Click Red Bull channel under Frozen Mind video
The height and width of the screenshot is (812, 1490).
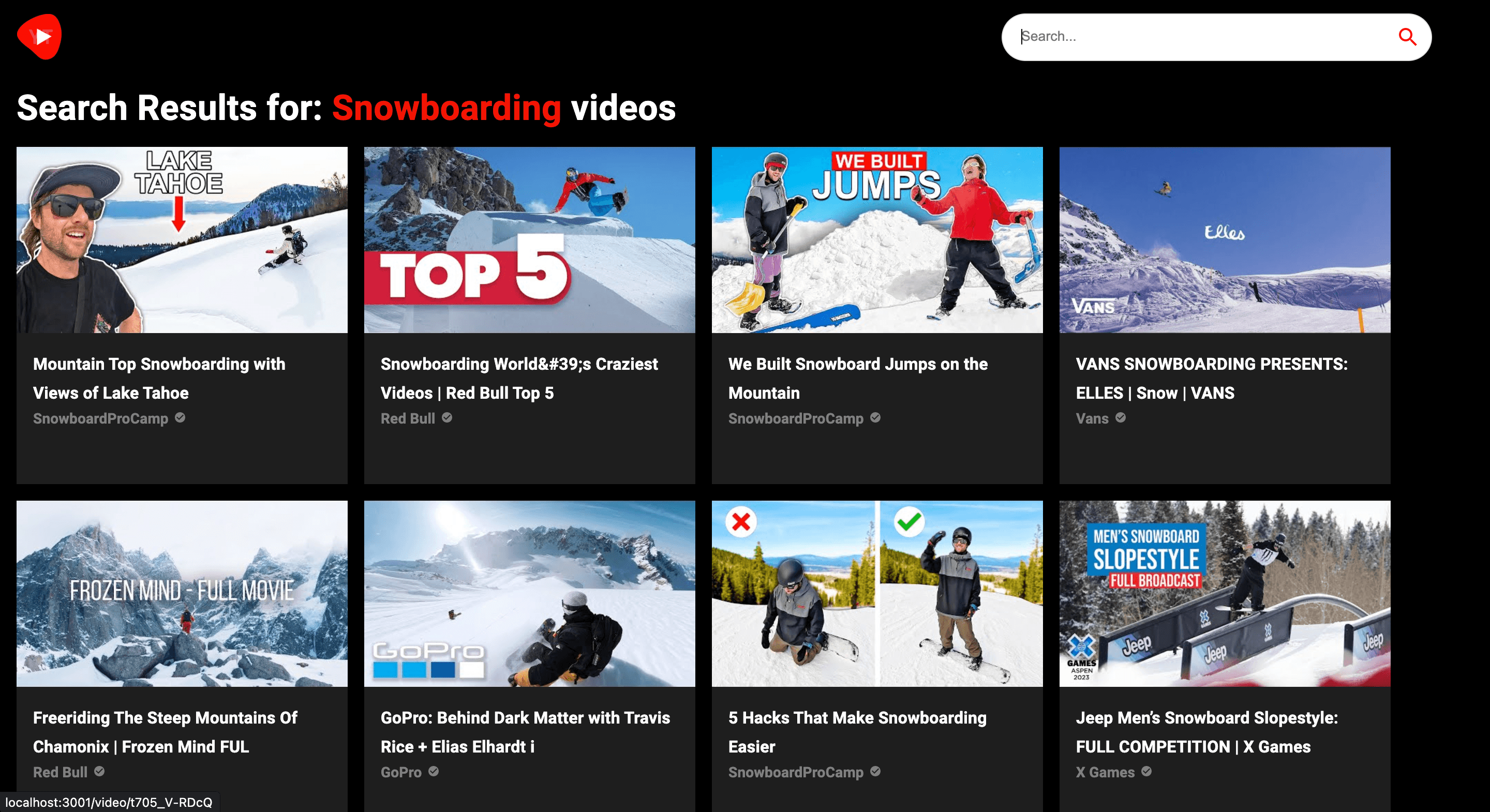click(x=60, y=772)
